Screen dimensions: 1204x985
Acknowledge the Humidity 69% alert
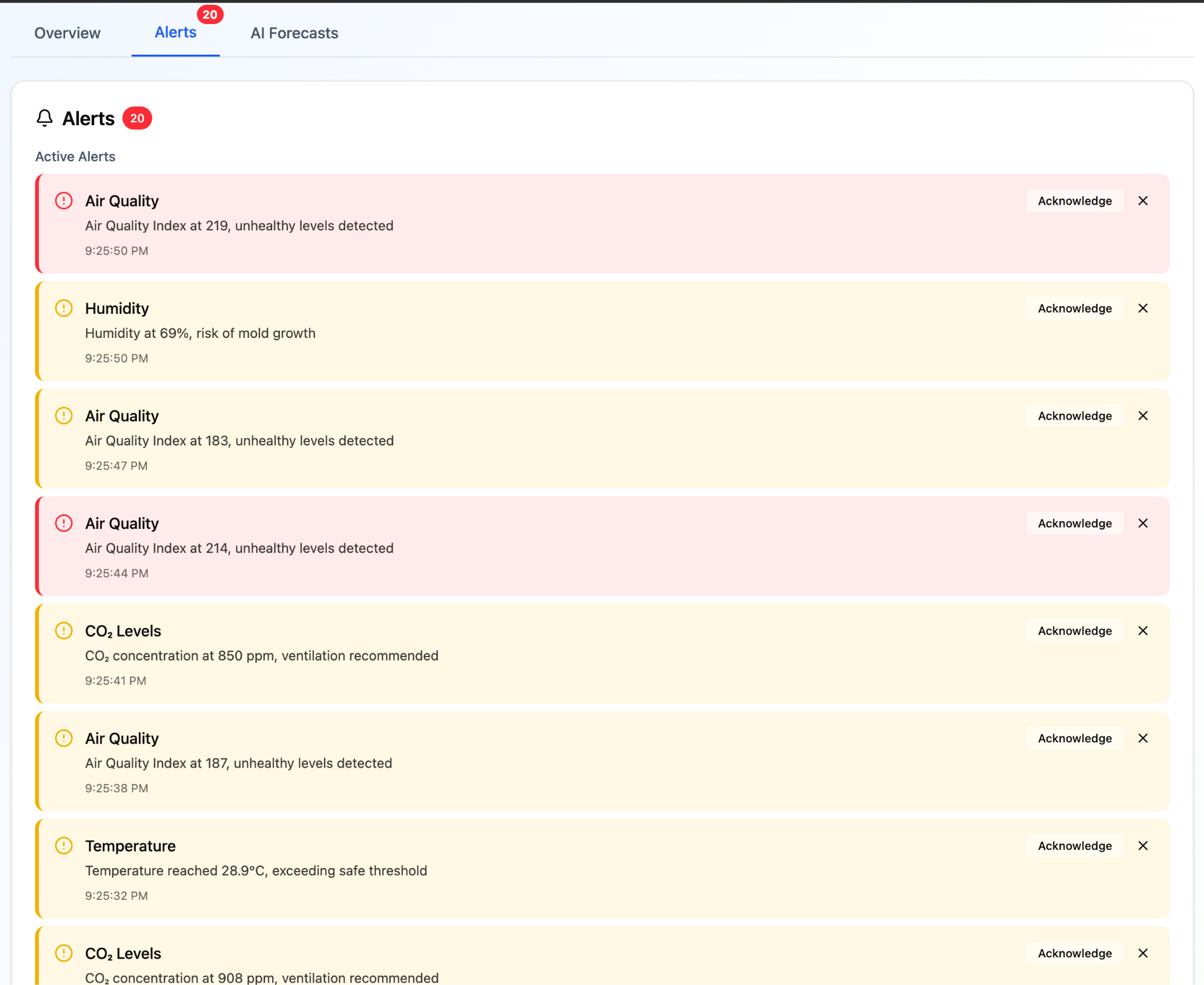1074,309
